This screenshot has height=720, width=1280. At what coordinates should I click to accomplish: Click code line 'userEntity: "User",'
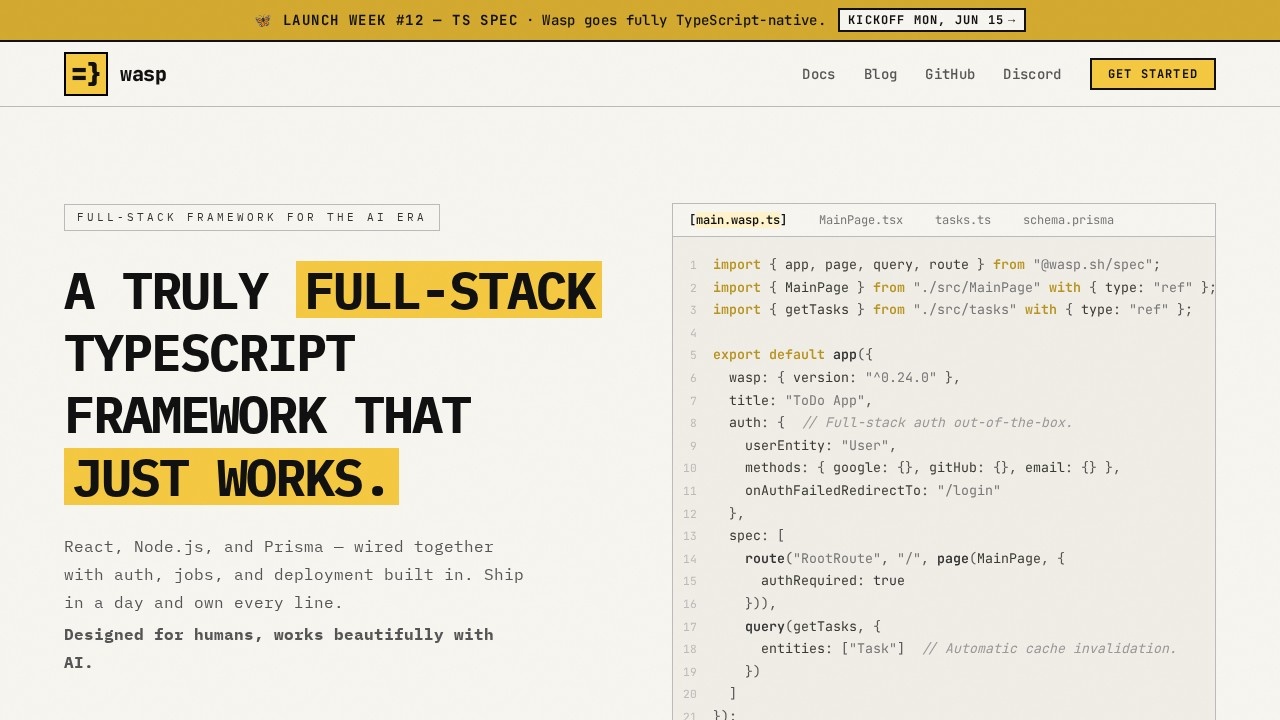(821, 445)
